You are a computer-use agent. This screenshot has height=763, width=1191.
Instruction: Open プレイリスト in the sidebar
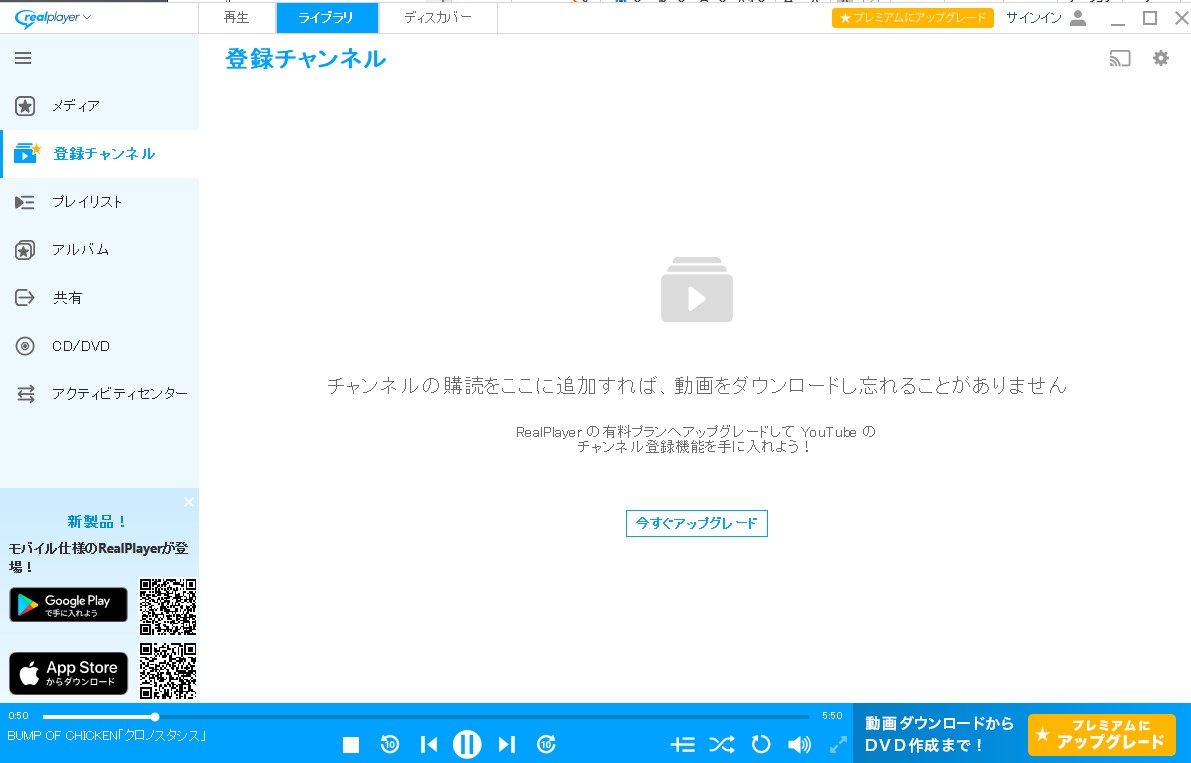[100, 201]
